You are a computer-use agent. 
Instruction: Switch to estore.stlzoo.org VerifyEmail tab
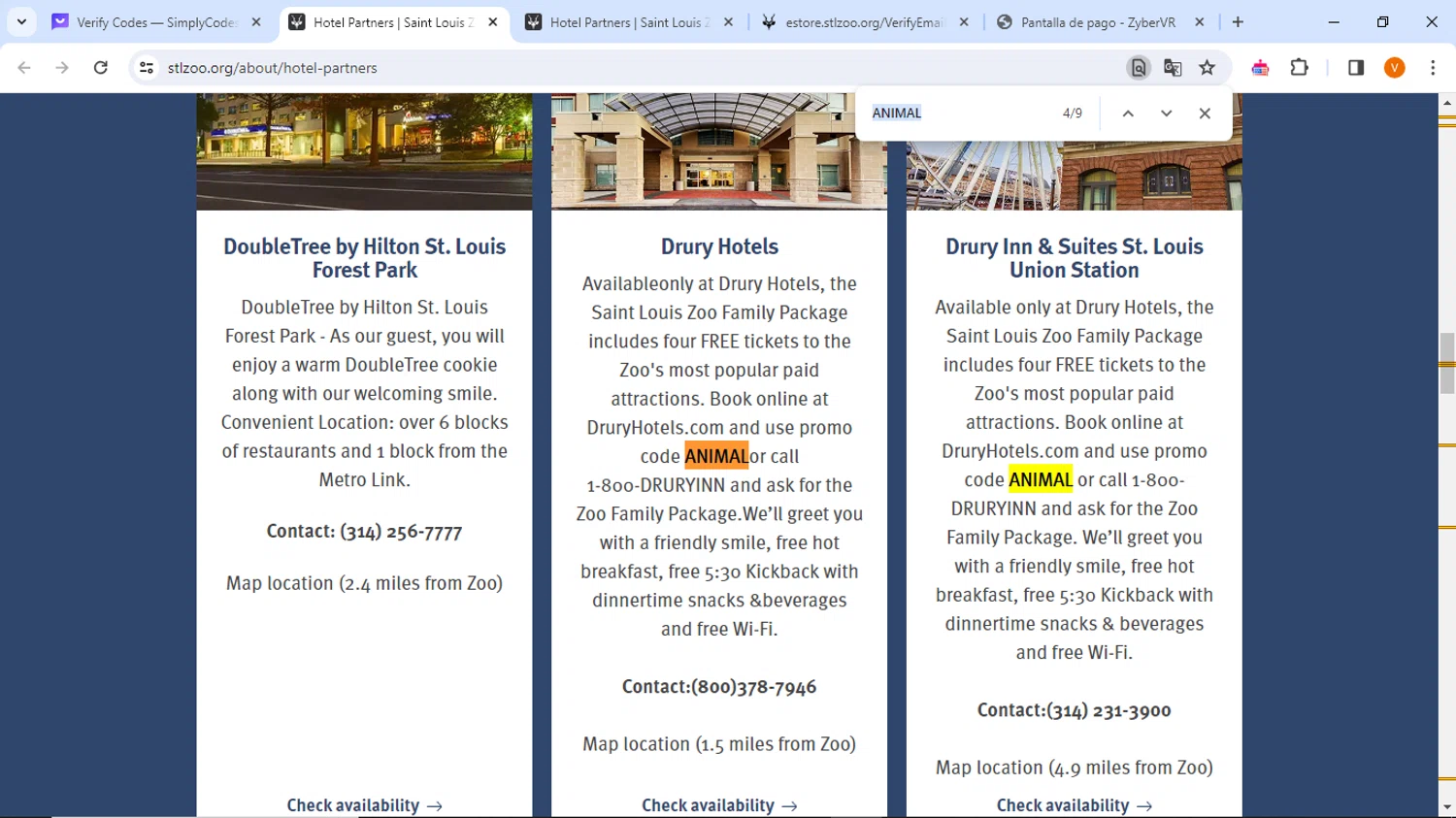click(x=864, y=21)
